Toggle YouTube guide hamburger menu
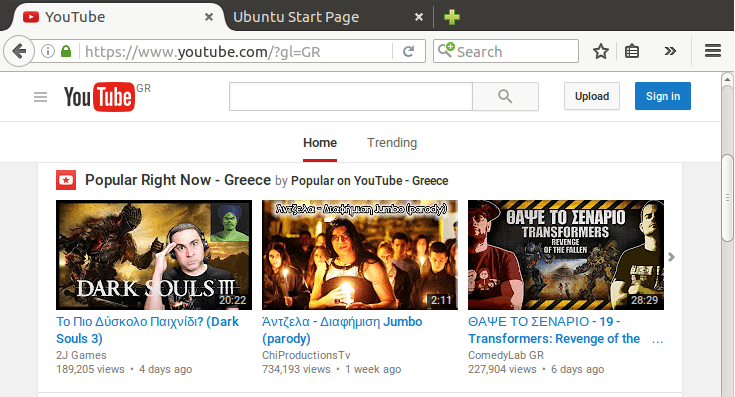This screenshot has width=735, height=397. click(40, 97)
